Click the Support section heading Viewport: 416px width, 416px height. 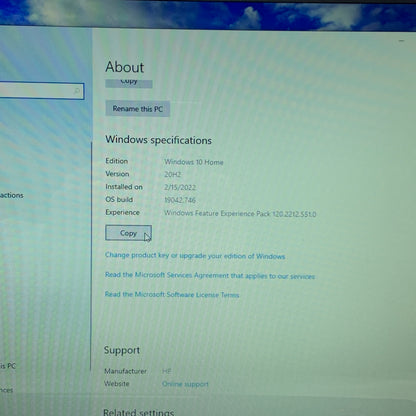coord(122,350)
